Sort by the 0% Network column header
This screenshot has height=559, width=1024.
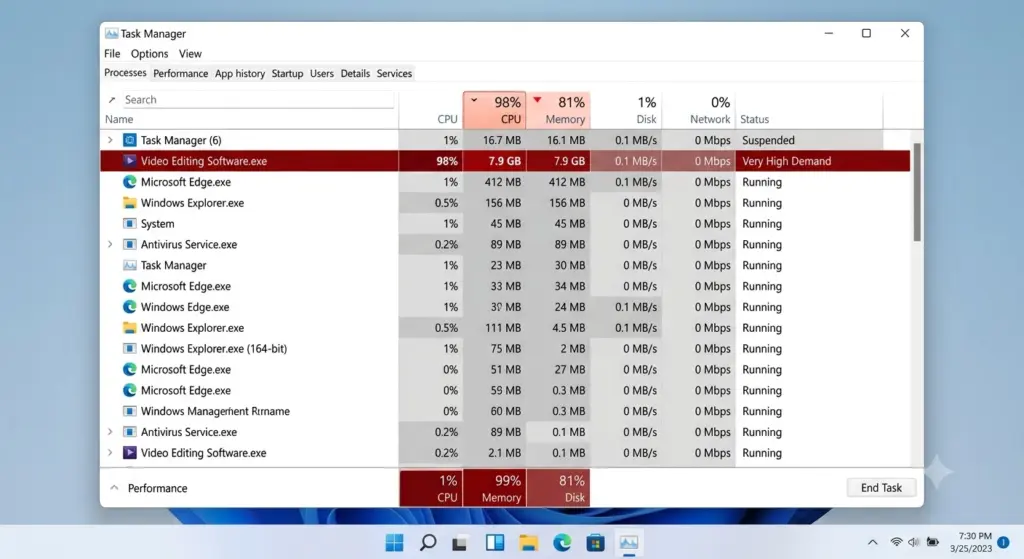coord(698,110)
